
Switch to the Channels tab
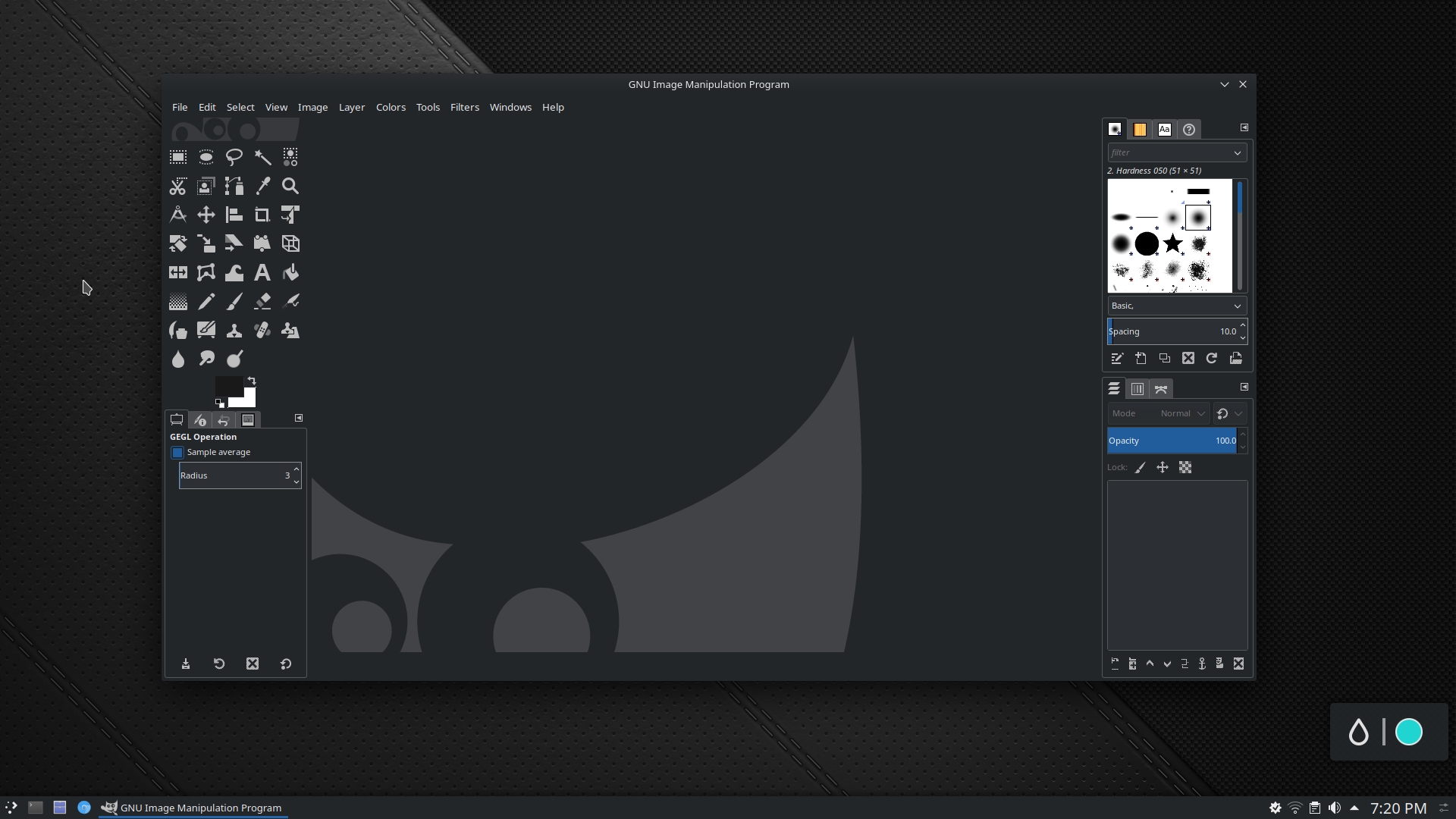click(1137, 389)
